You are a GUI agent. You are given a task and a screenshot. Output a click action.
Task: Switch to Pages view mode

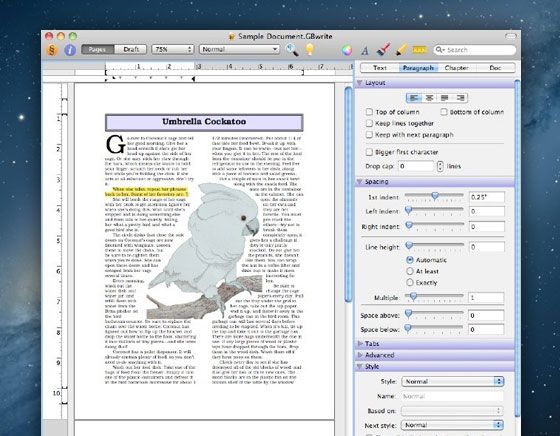click(x=98, y=49)
